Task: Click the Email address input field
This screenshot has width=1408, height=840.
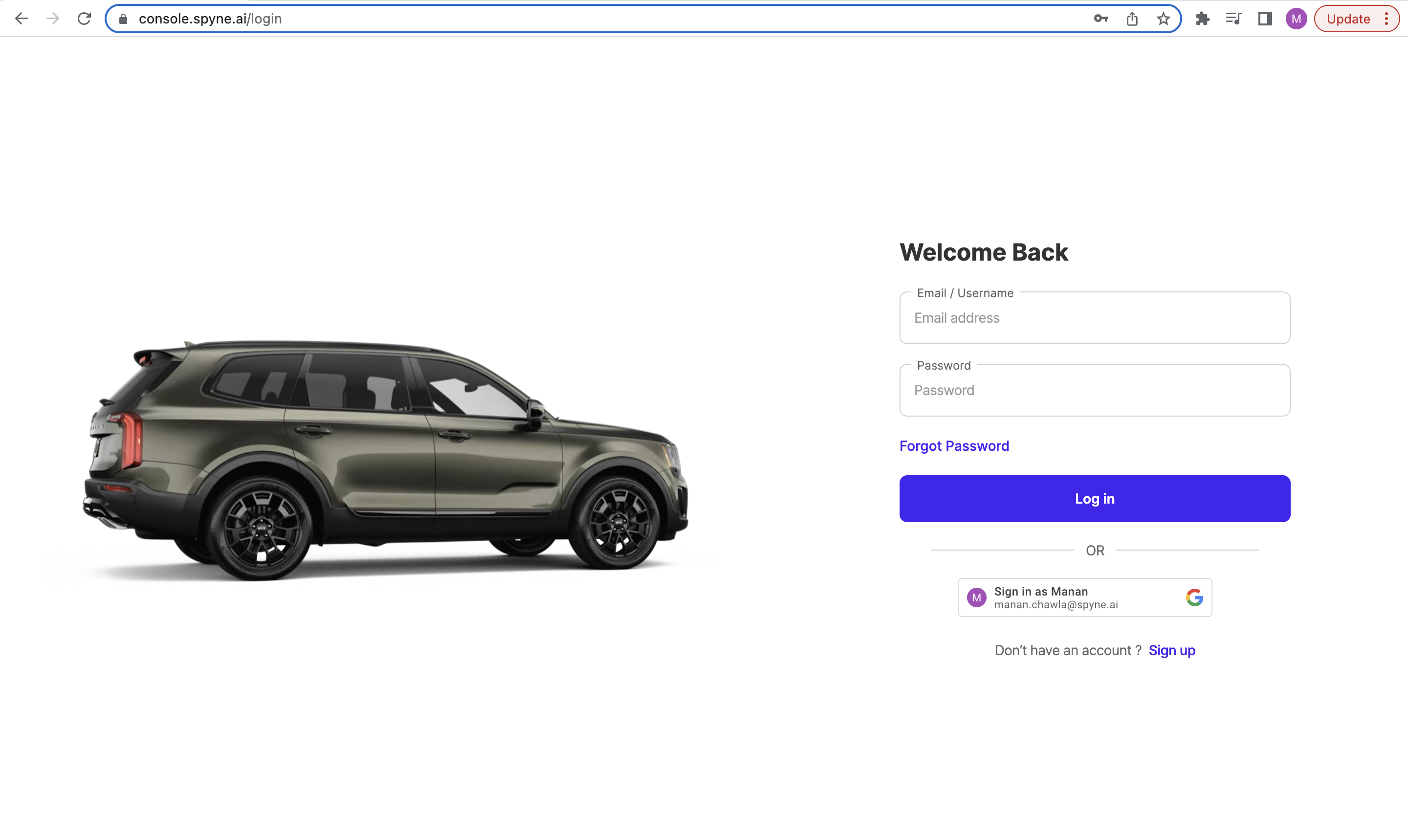Action: tap(1095, 317)
